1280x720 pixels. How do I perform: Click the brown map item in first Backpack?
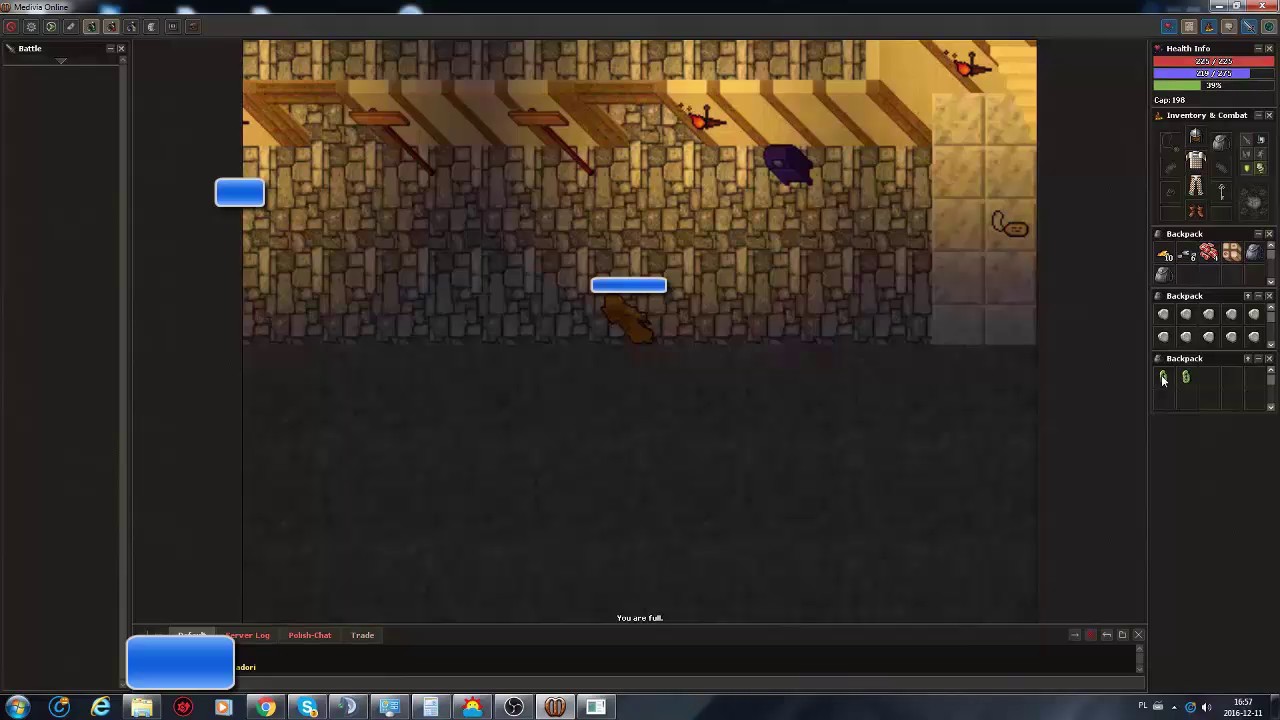1231,253
